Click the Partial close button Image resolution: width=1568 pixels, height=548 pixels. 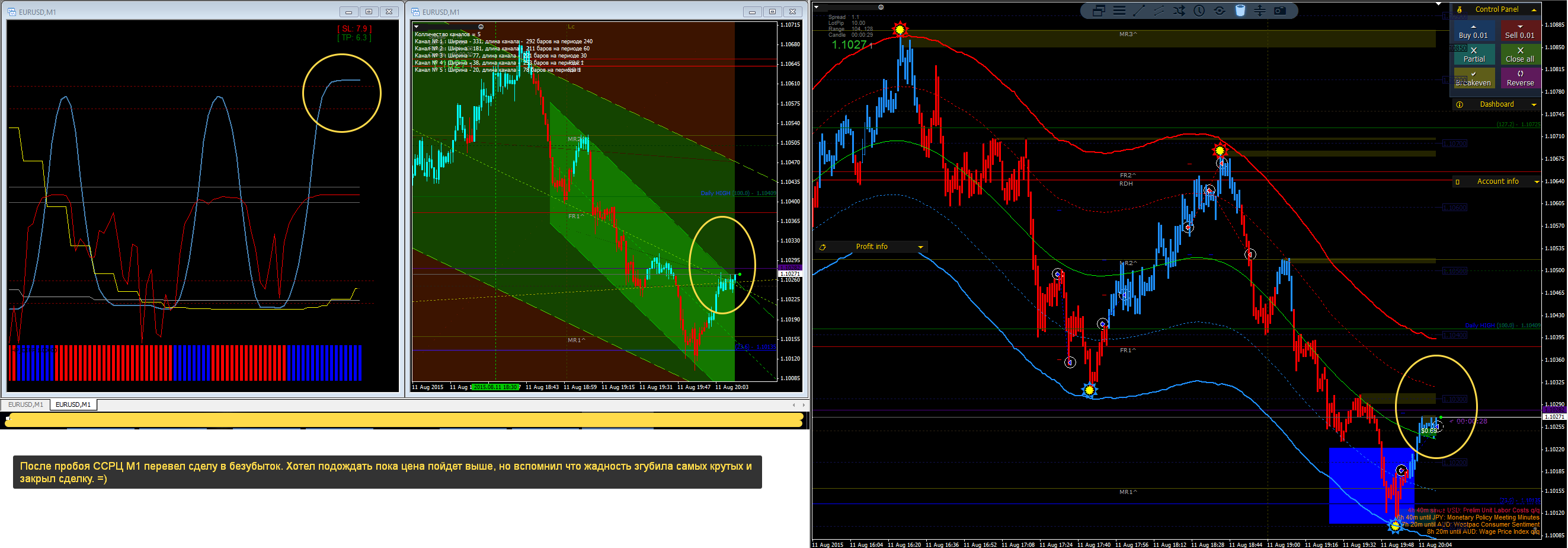[x=1474, y=55]
